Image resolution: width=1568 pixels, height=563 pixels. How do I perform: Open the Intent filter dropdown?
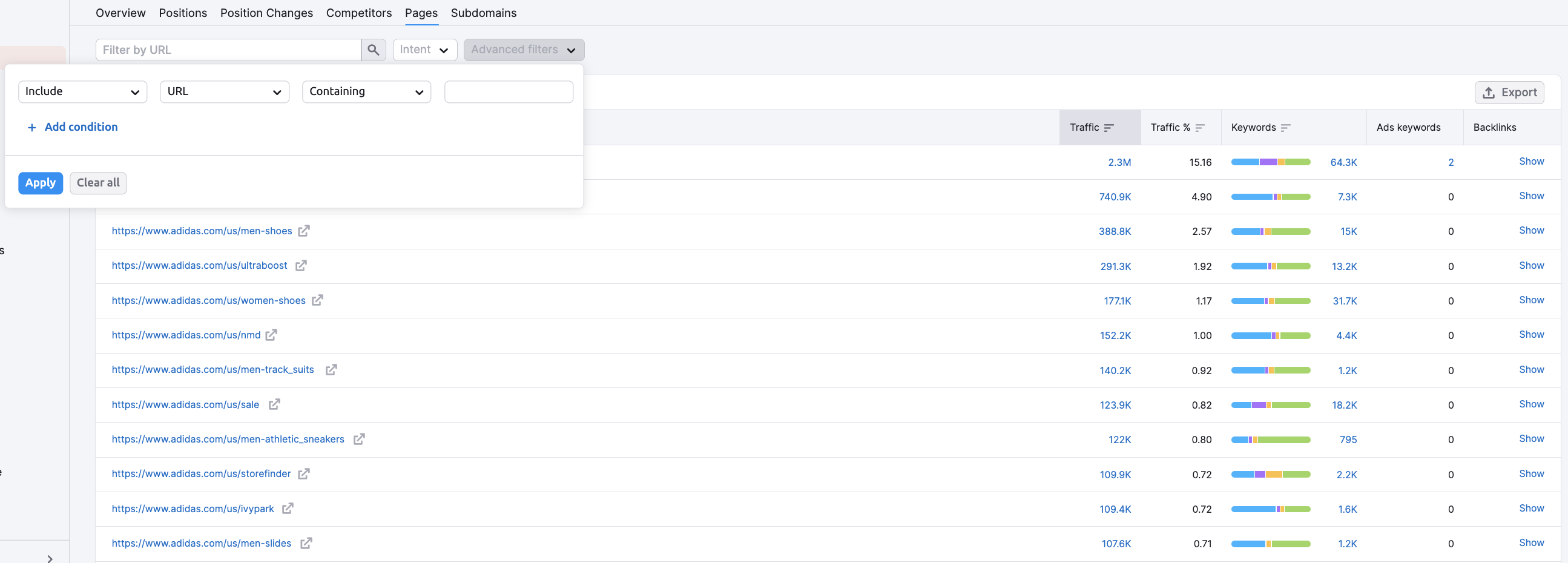click(425, 50)
